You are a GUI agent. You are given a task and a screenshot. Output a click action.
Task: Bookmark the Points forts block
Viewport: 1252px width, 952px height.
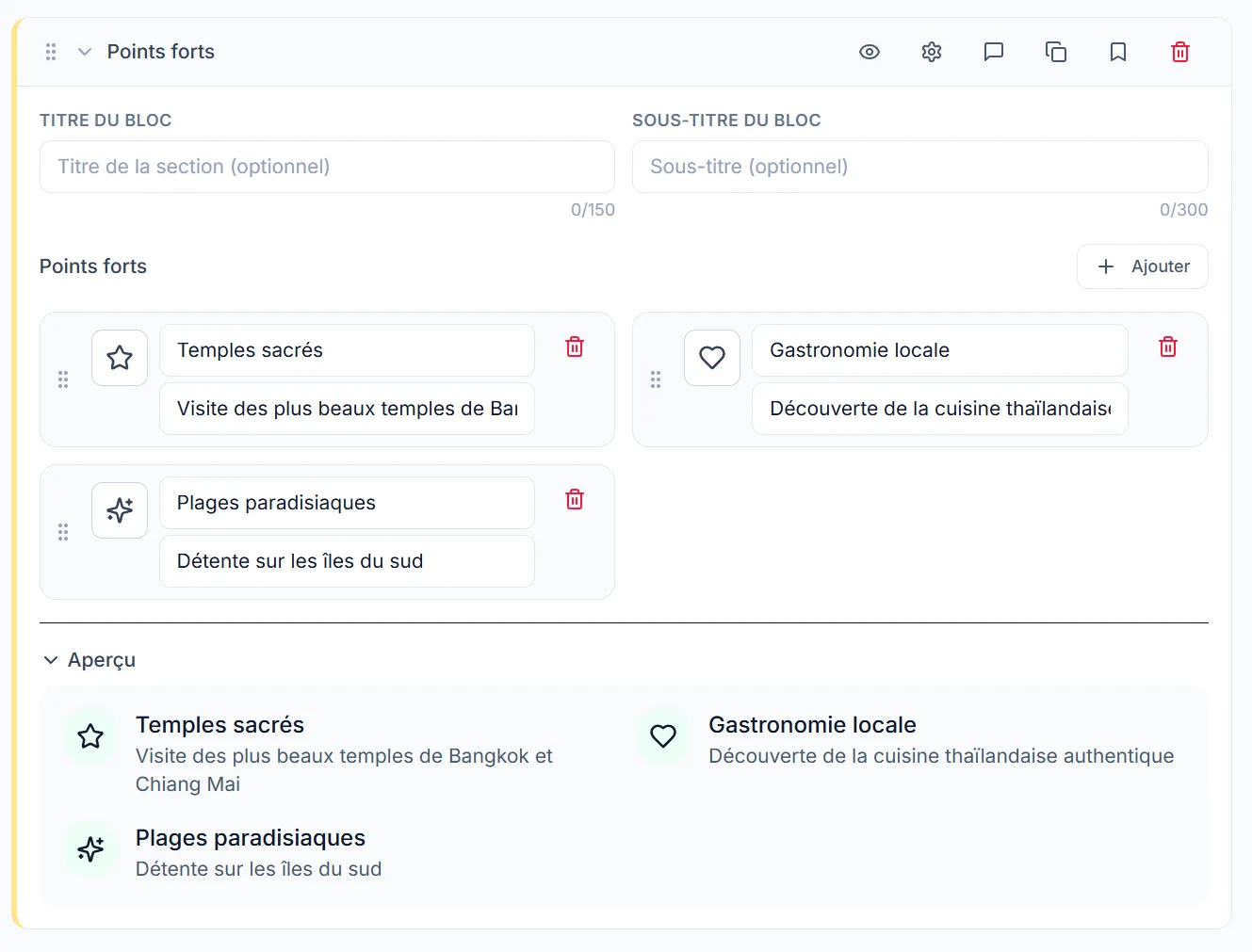click(x=1117, y=52)
